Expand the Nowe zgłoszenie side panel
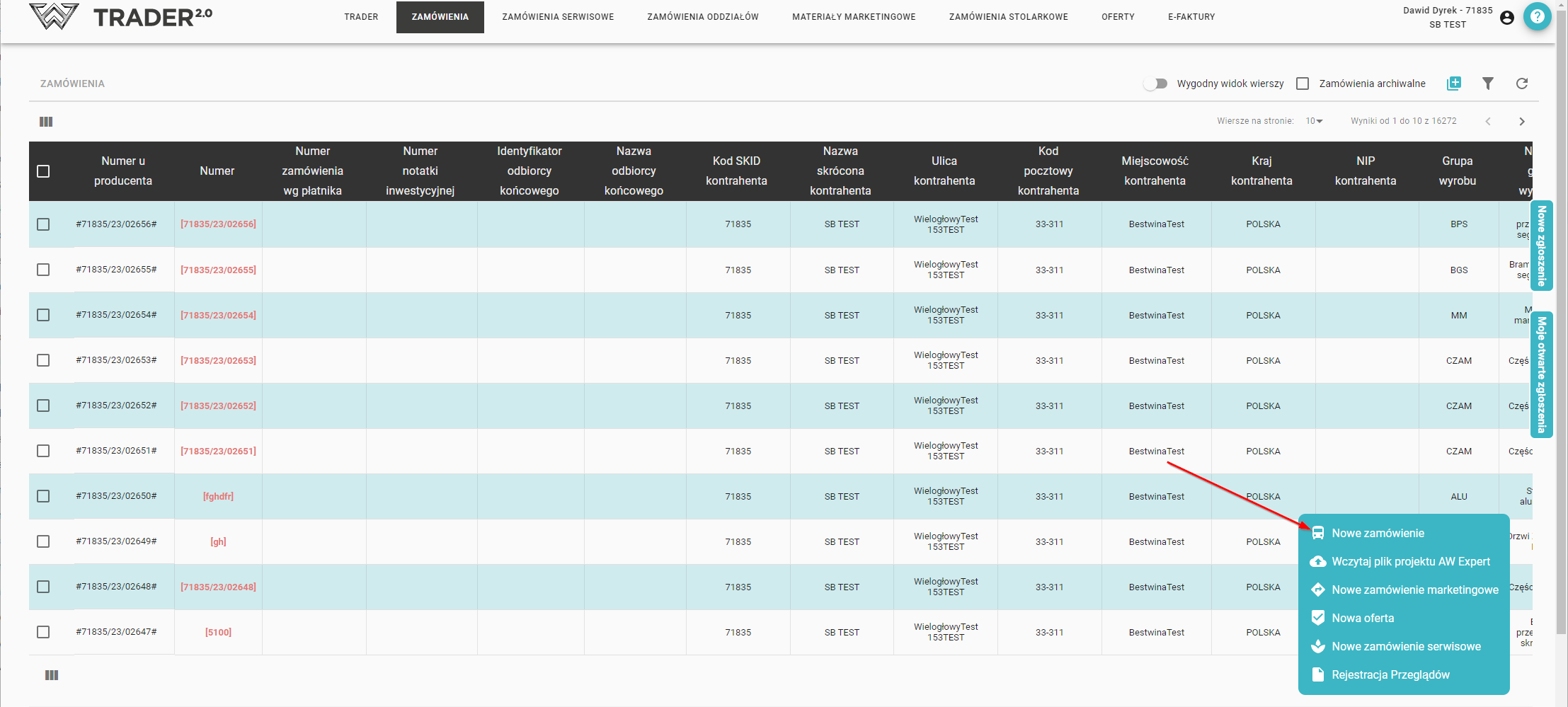This screenshot has height=707, width=1568. click(x=1541, y=246)
